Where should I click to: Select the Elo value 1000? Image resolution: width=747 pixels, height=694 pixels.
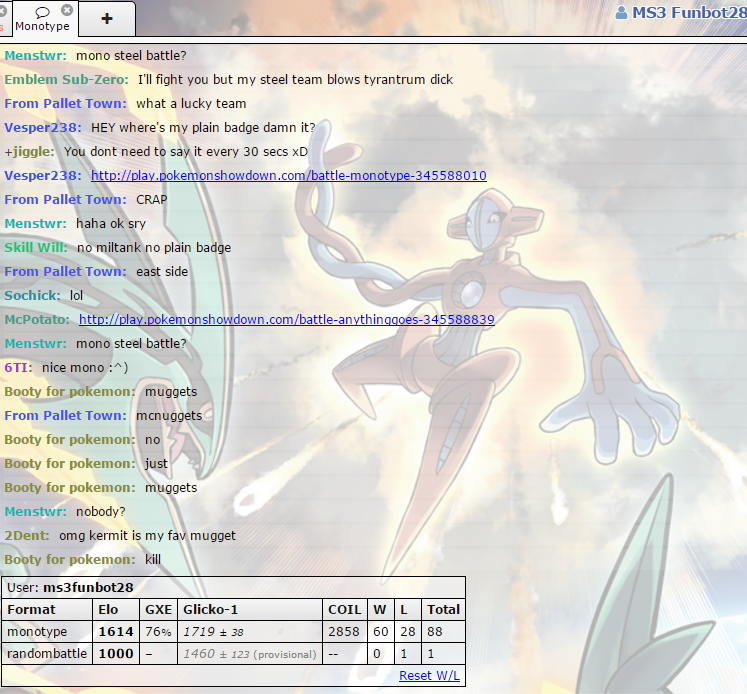116,654
